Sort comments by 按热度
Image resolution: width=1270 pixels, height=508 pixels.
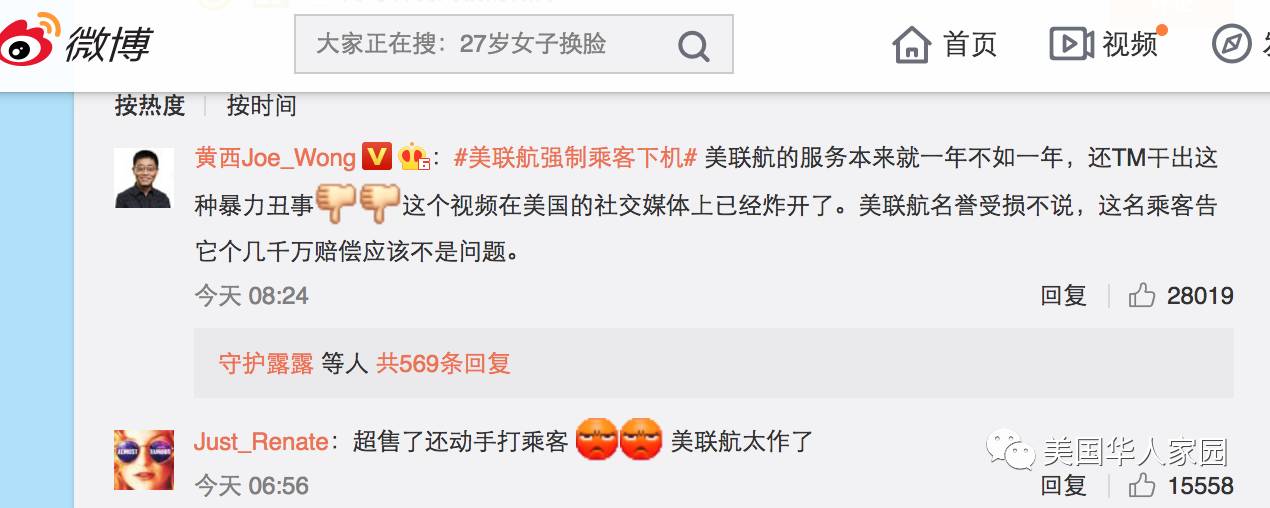point(150,105)
